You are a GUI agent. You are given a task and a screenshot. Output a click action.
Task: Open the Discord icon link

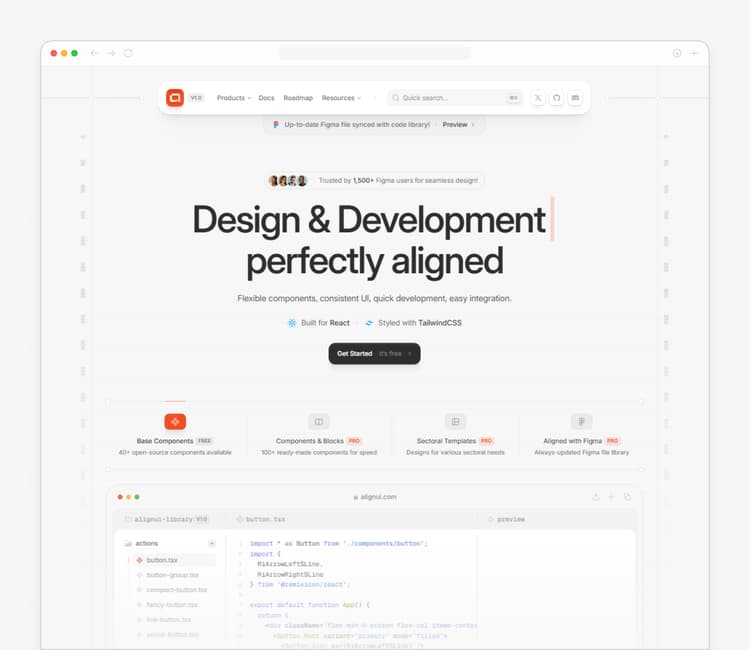click(575, 98)
